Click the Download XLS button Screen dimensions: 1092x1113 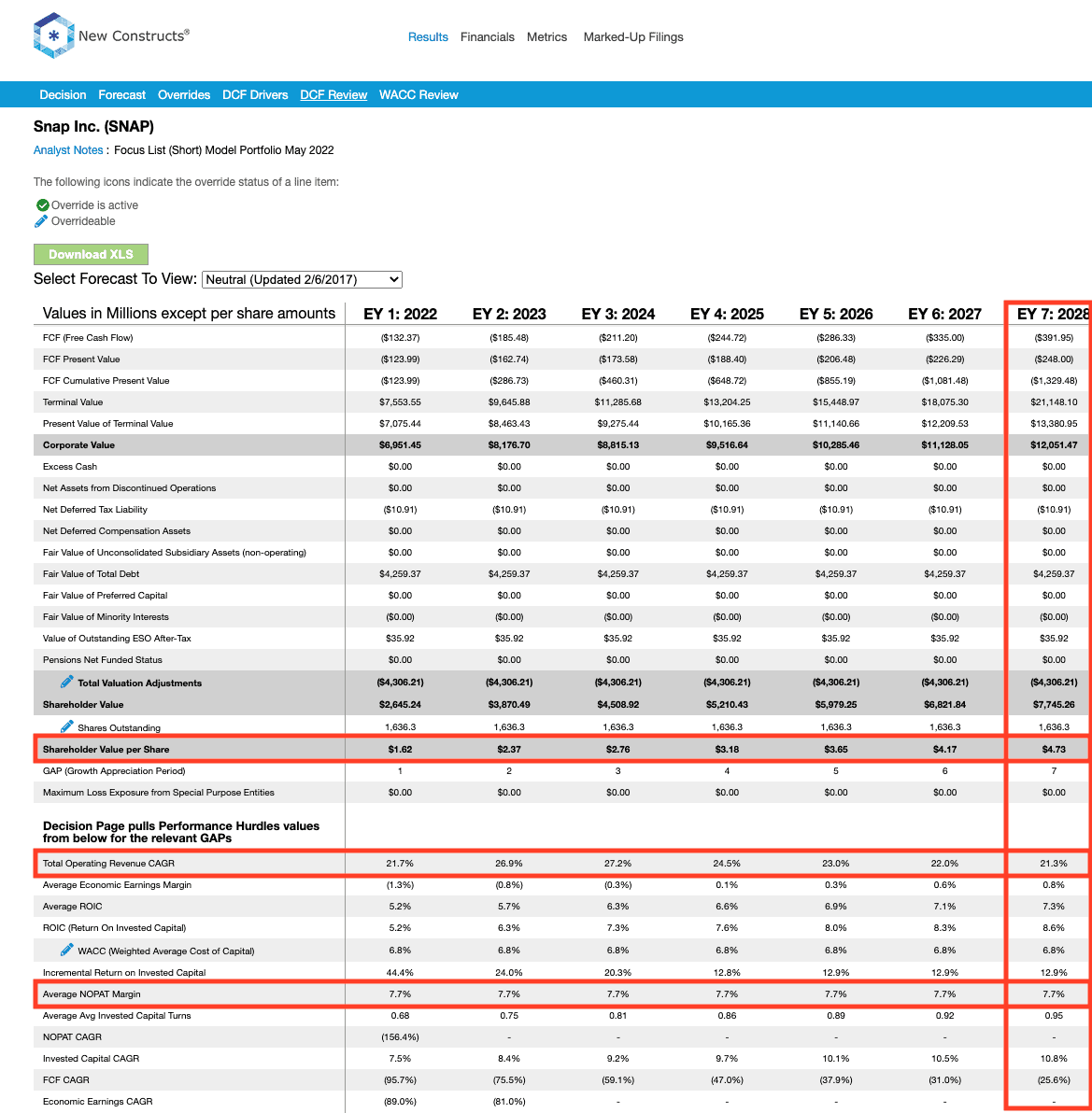(91, 254)
